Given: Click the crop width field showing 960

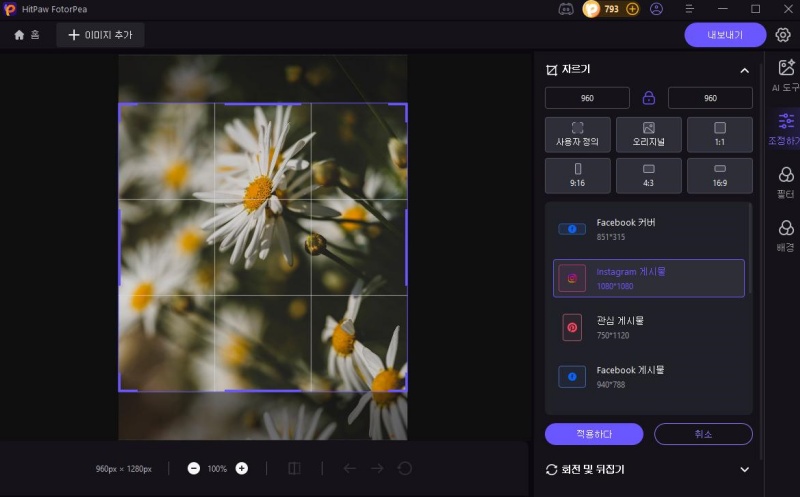Looking at the screenshot, I should 587,98.
